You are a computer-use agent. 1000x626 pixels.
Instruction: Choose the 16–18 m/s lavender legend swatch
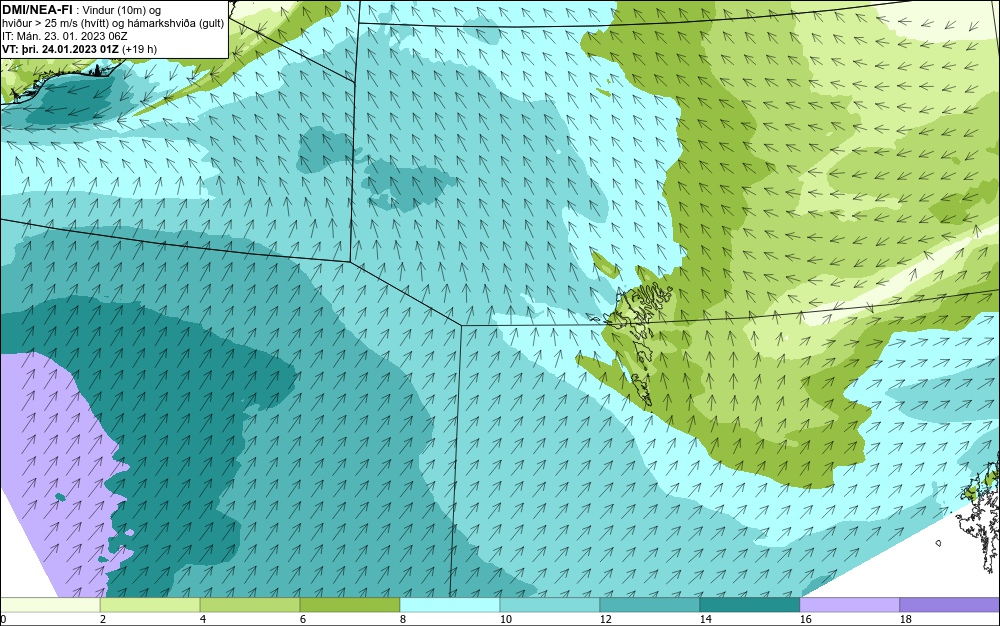coord(849,605)
